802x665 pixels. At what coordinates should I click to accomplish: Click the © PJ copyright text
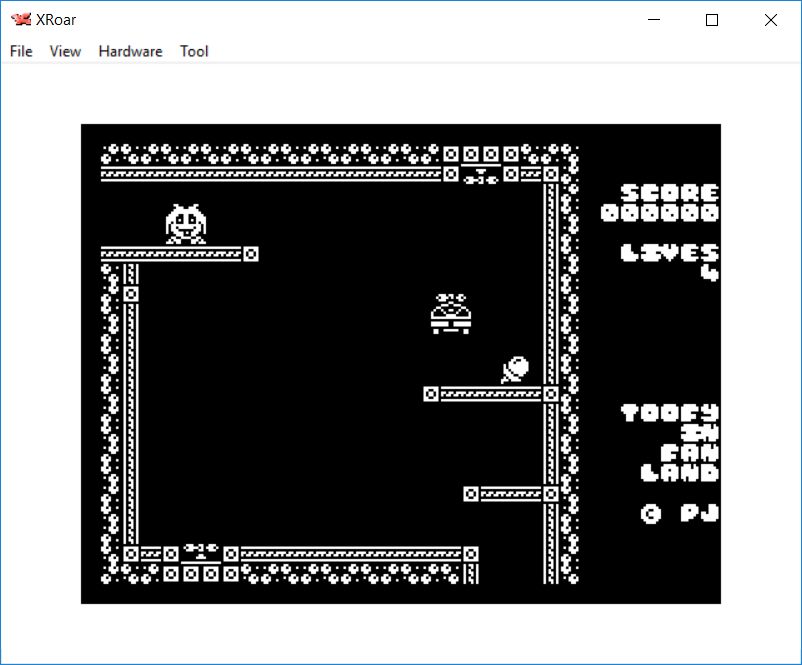coord(679,513)
